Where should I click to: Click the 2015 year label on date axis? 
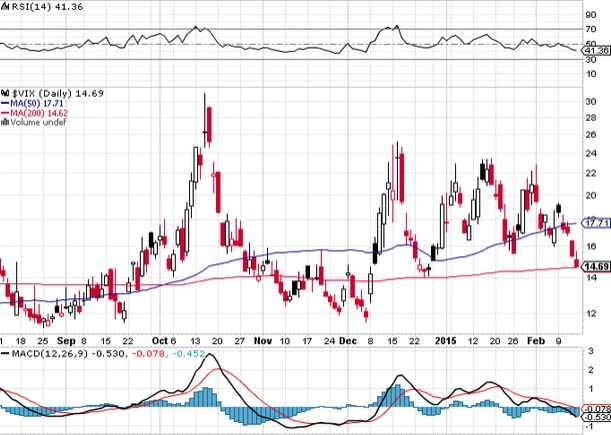point(445,341)
